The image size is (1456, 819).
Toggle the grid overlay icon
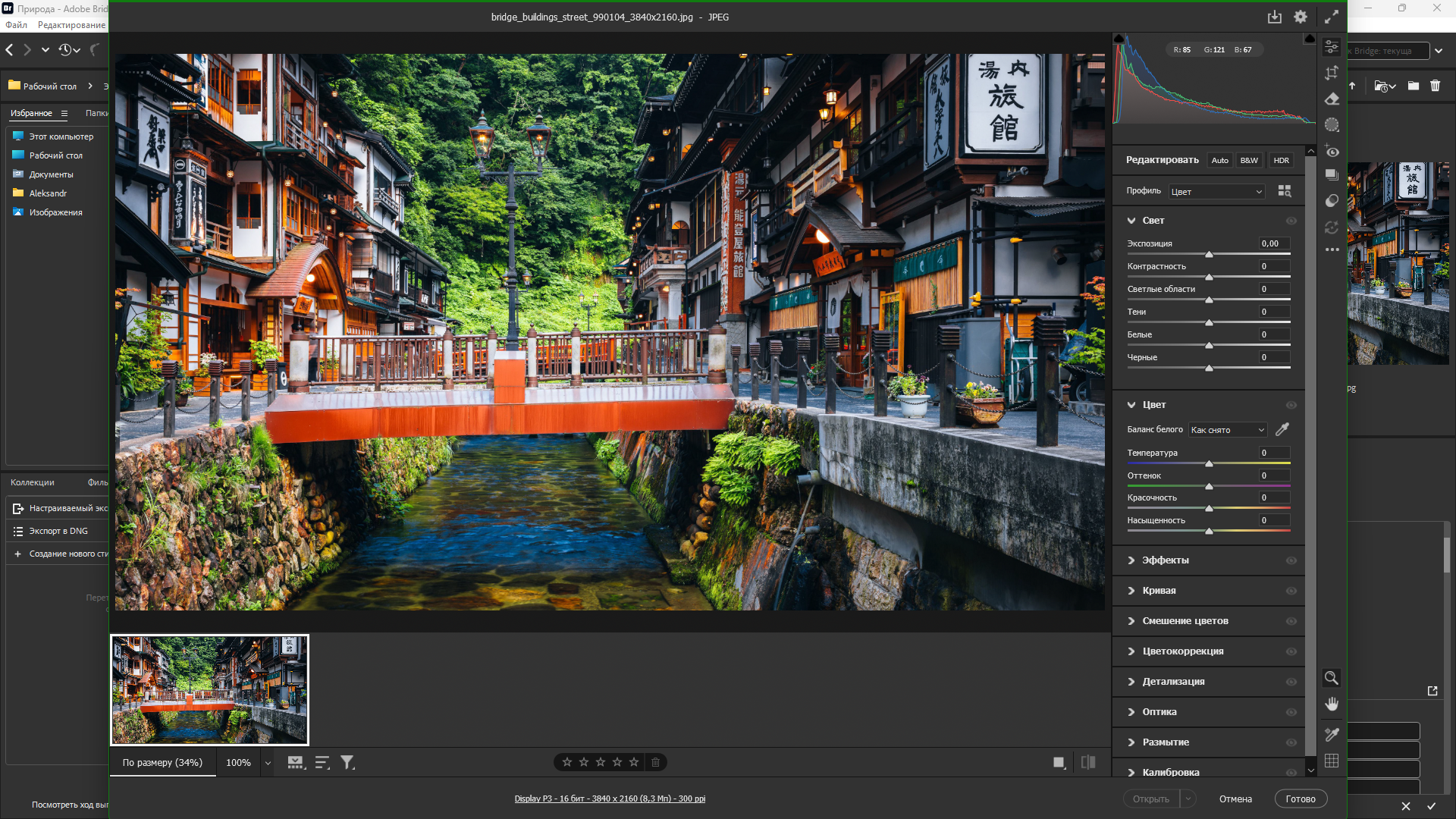pyautogui.click(x=1331, y=761)
